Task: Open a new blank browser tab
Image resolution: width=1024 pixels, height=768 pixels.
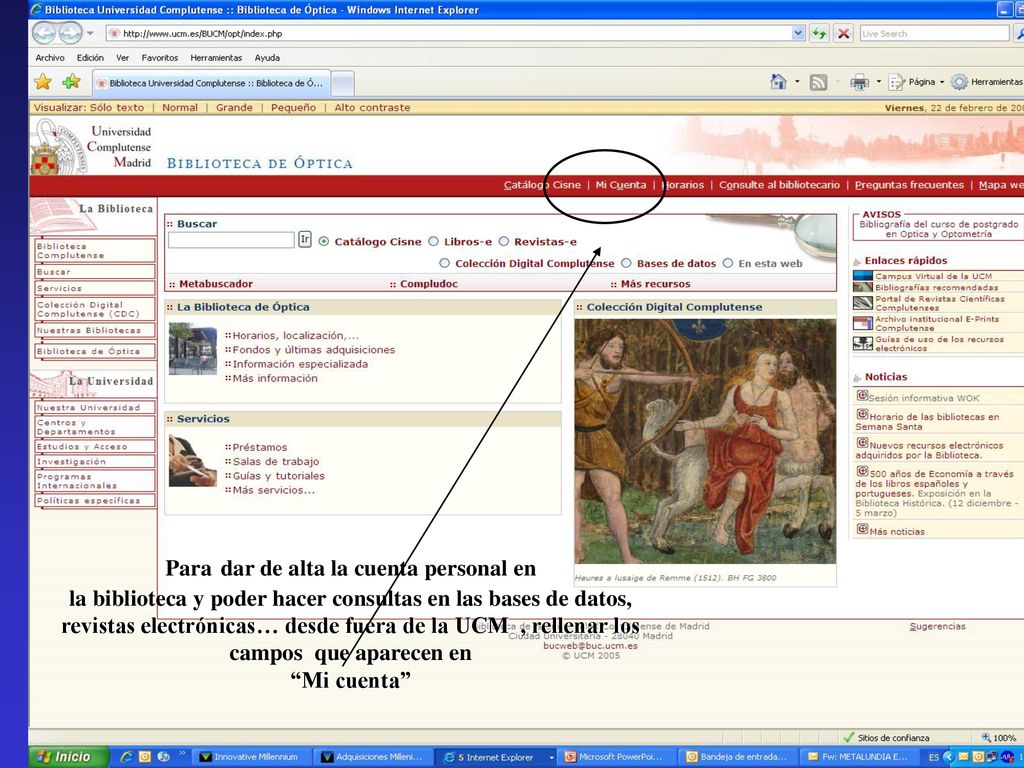Action: (x=343, y=84)
